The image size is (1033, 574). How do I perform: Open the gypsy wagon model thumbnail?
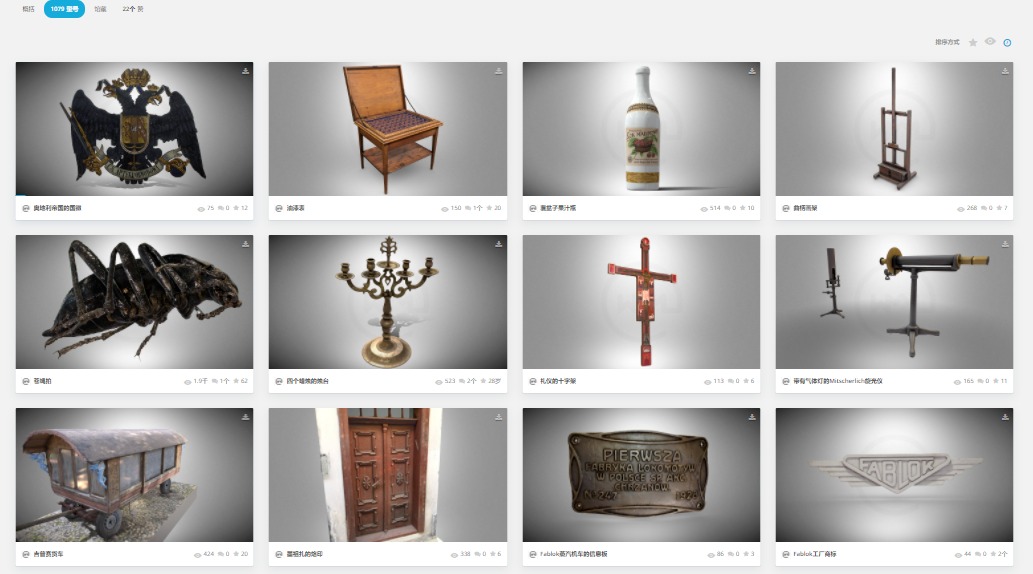coord(134,474)
